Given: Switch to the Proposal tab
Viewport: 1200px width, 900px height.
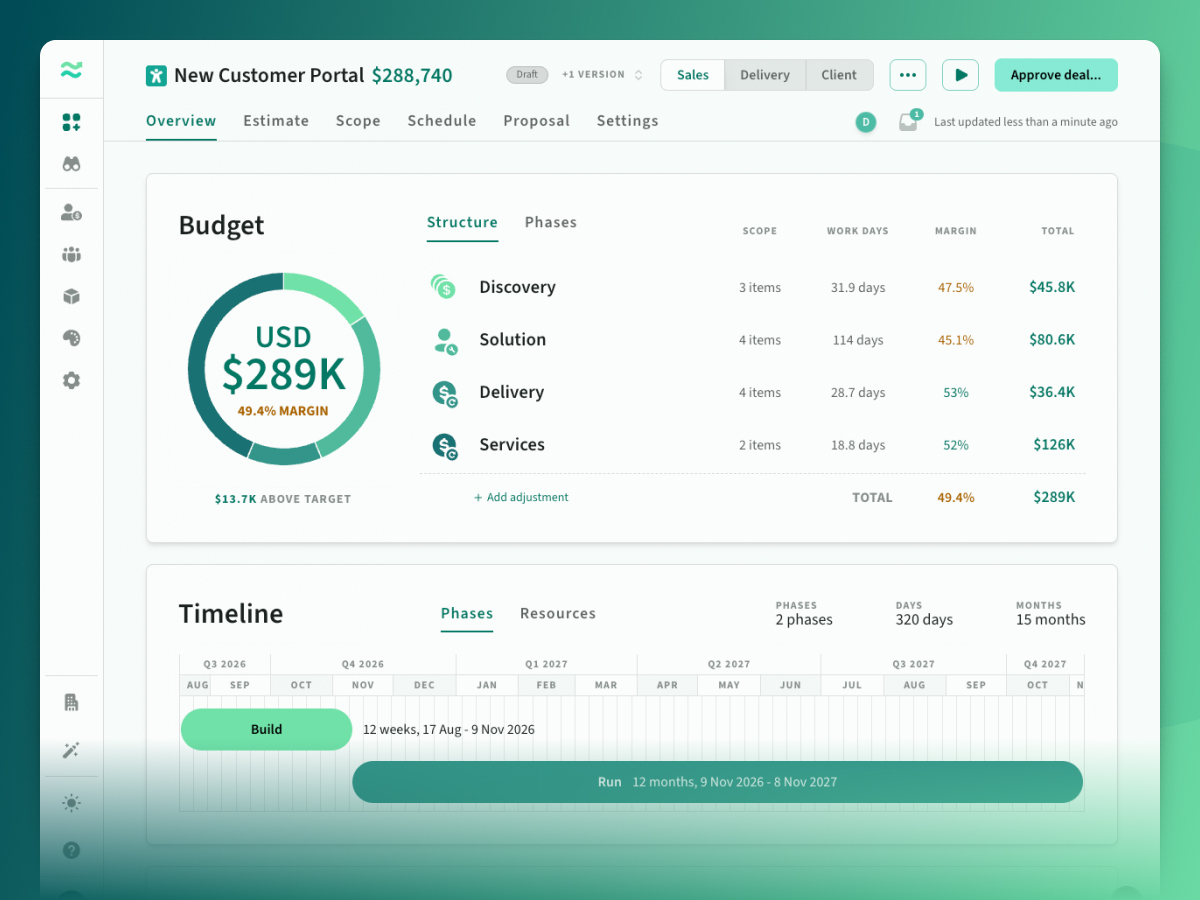Looking at the screenshot, I should (x=537, y=121).
